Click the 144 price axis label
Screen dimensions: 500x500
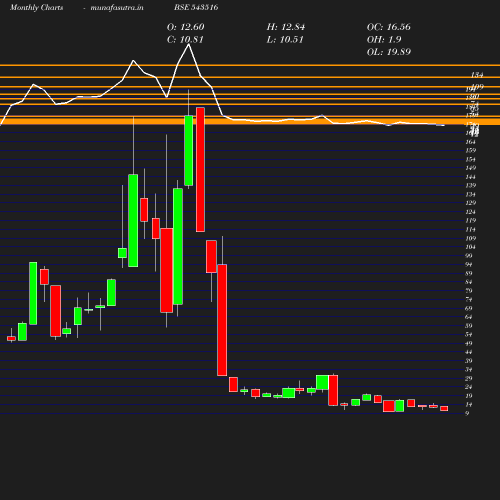pos(470,177)
